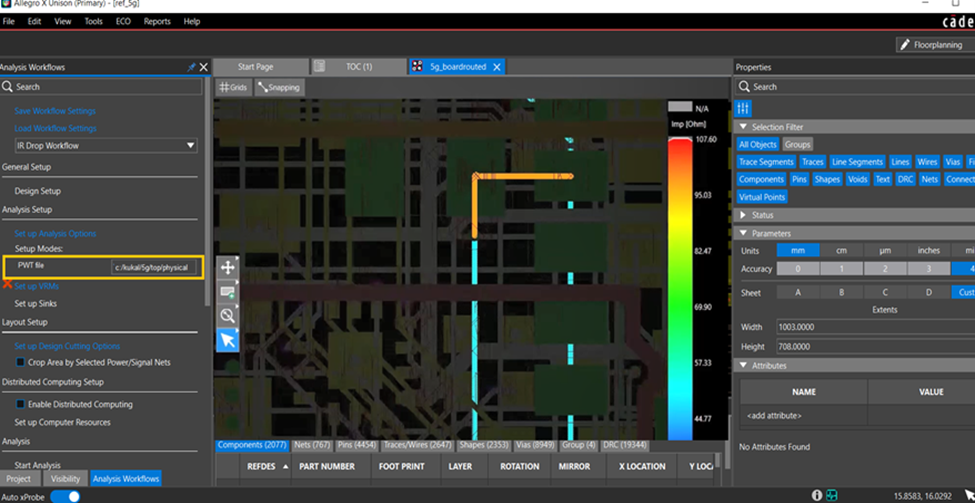Screen dimensions: 975x503
Task: Select the add-comment tool in canvas toolbar
Action: pyautogui.click(x=228, y=292)
